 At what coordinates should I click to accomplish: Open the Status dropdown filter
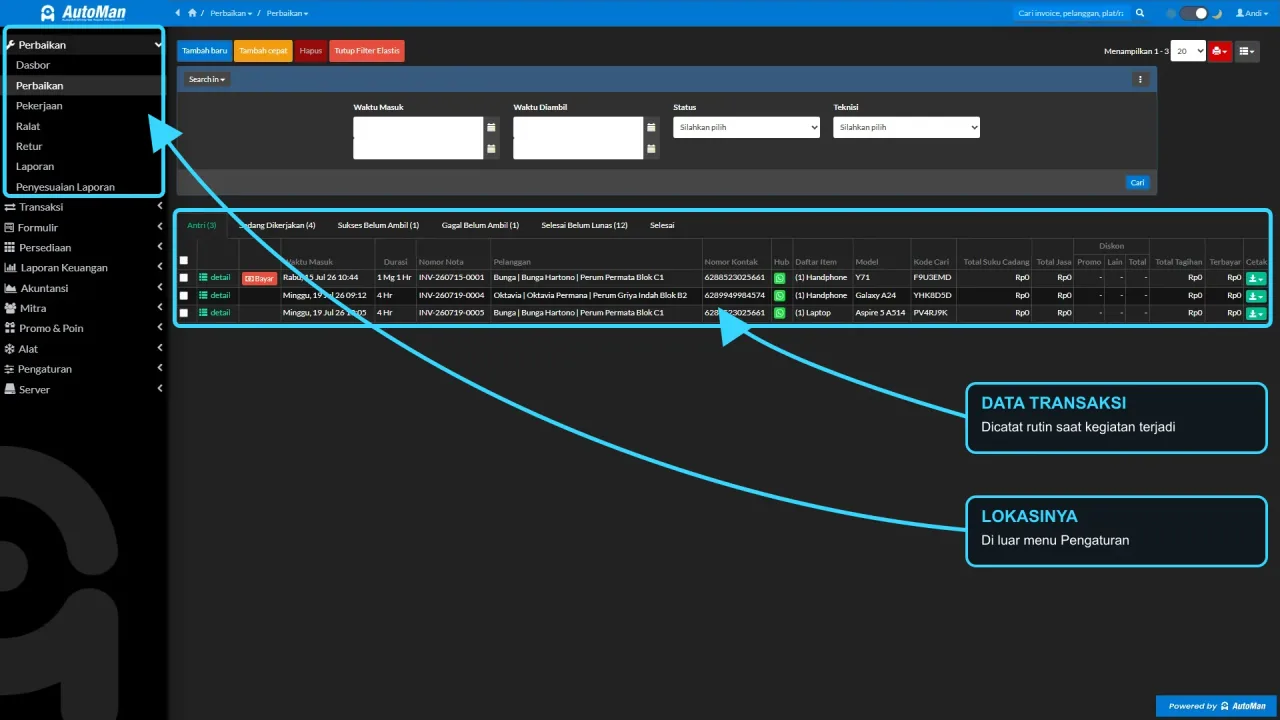[x=746, y=127]
